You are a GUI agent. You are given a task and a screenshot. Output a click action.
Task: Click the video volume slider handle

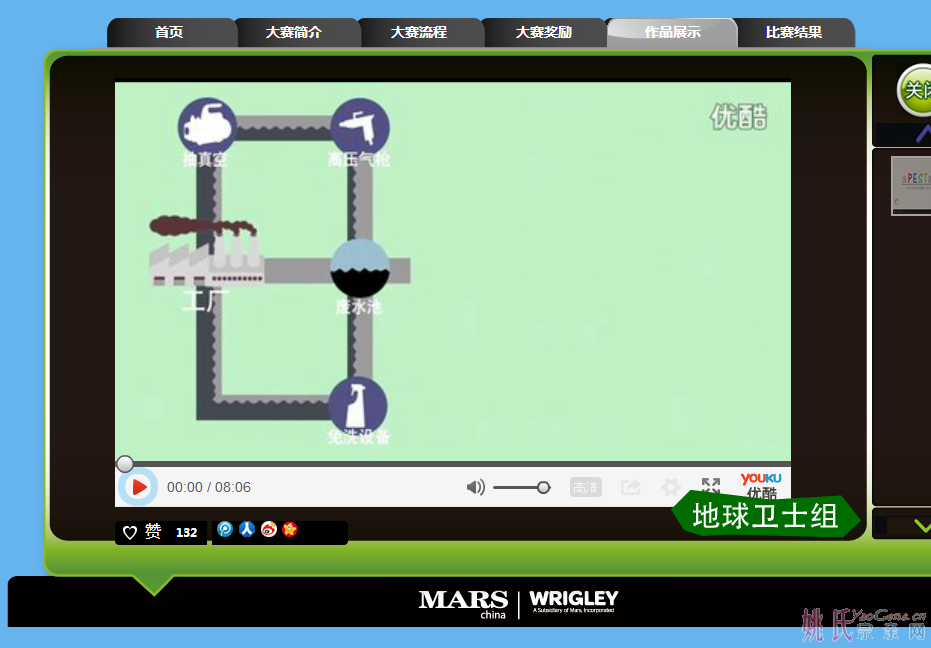click(x=543, y=487)
